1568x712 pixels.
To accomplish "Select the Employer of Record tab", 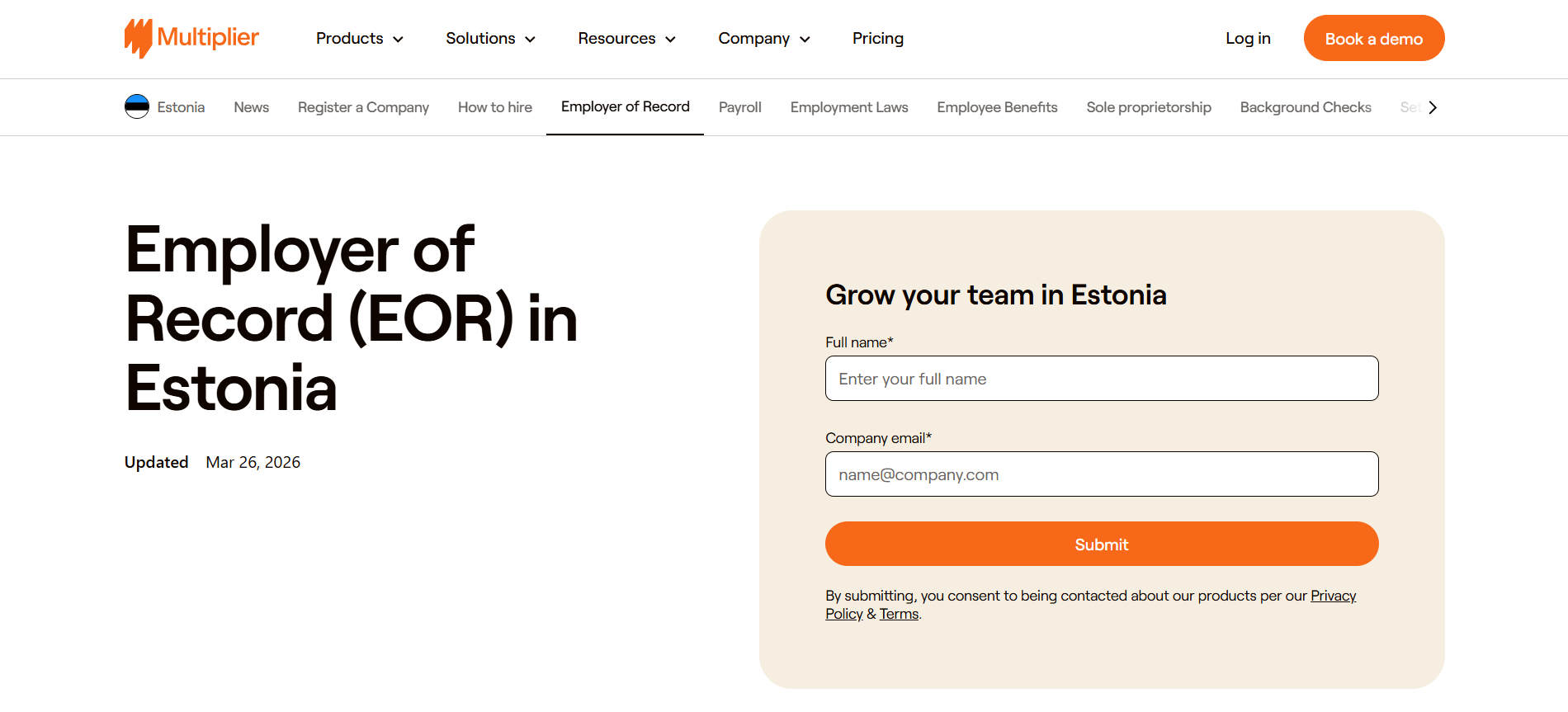I will [x=626, y=106].
